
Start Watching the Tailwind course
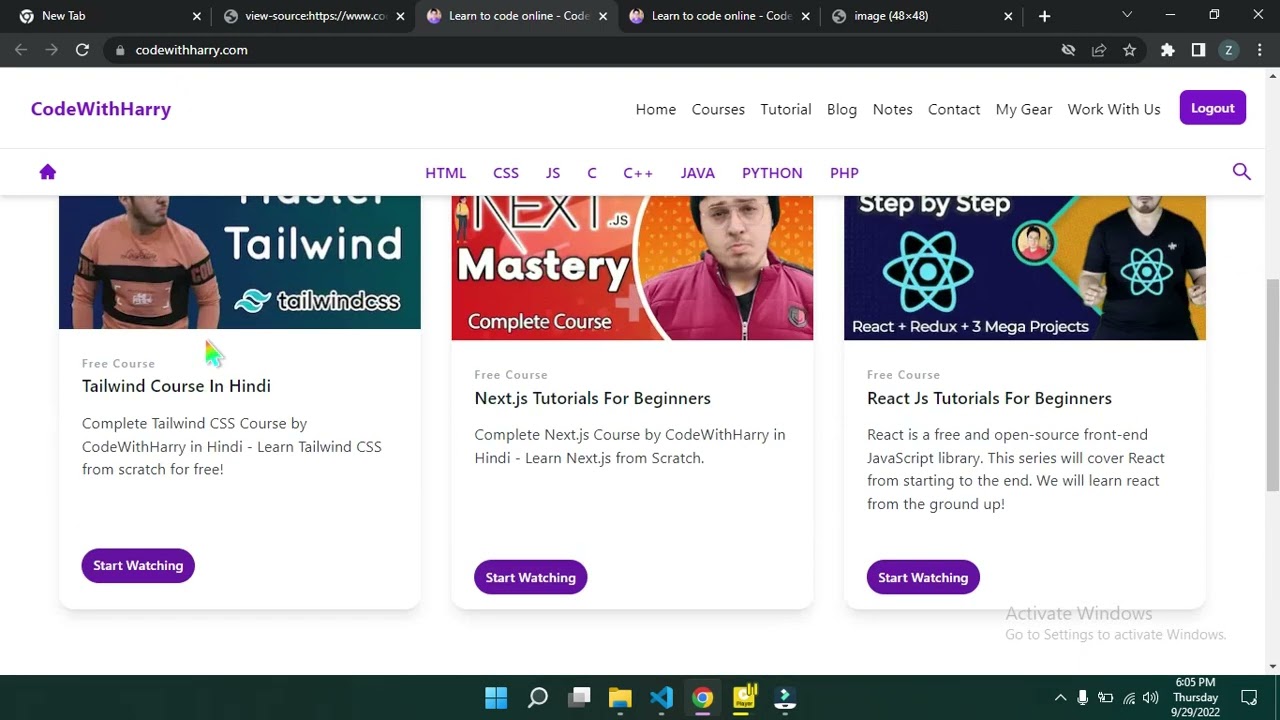click(x=138, y=565)
